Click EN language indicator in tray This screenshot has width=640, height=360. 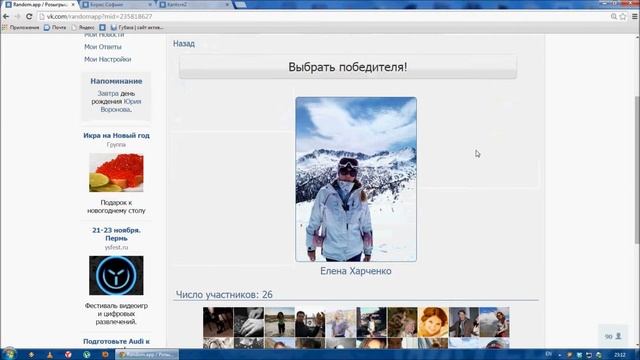(x=549, y=354)
